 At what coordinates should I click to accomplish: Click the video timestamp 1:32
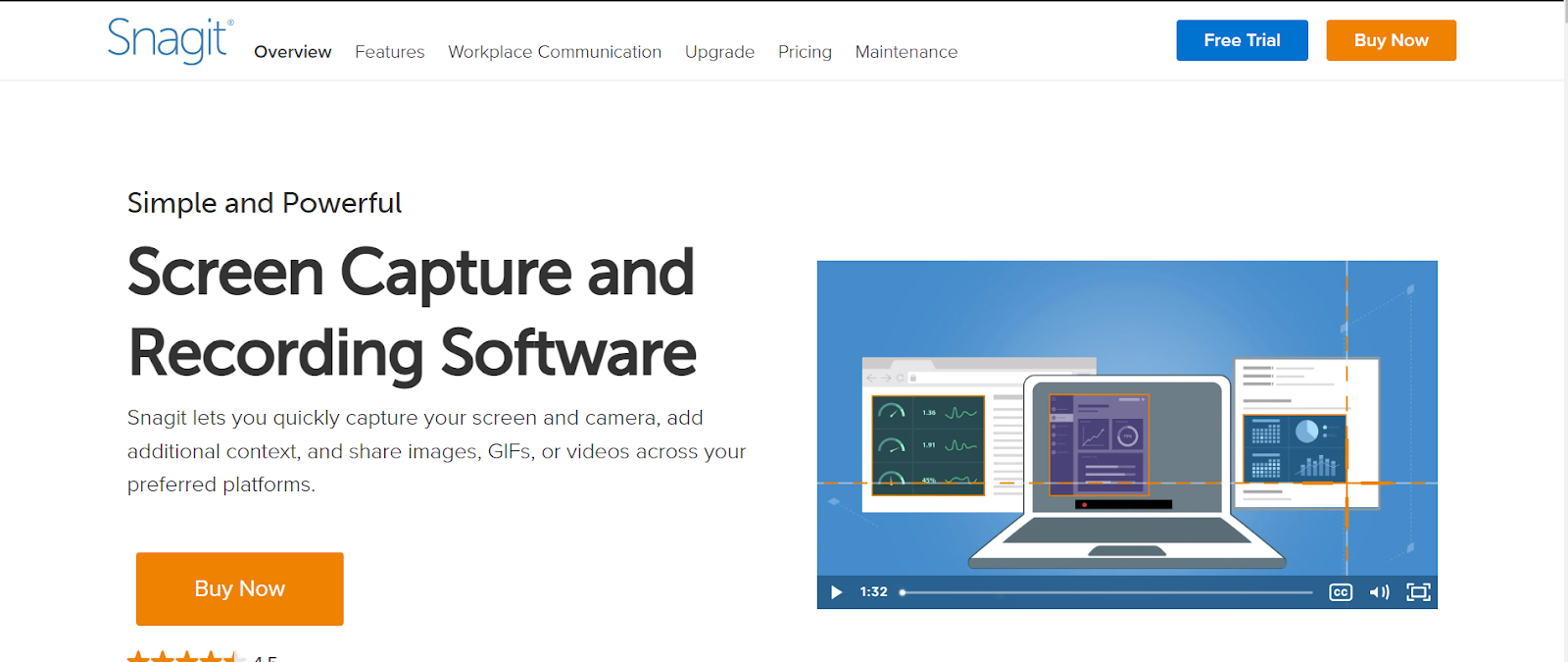coord(873,592)
